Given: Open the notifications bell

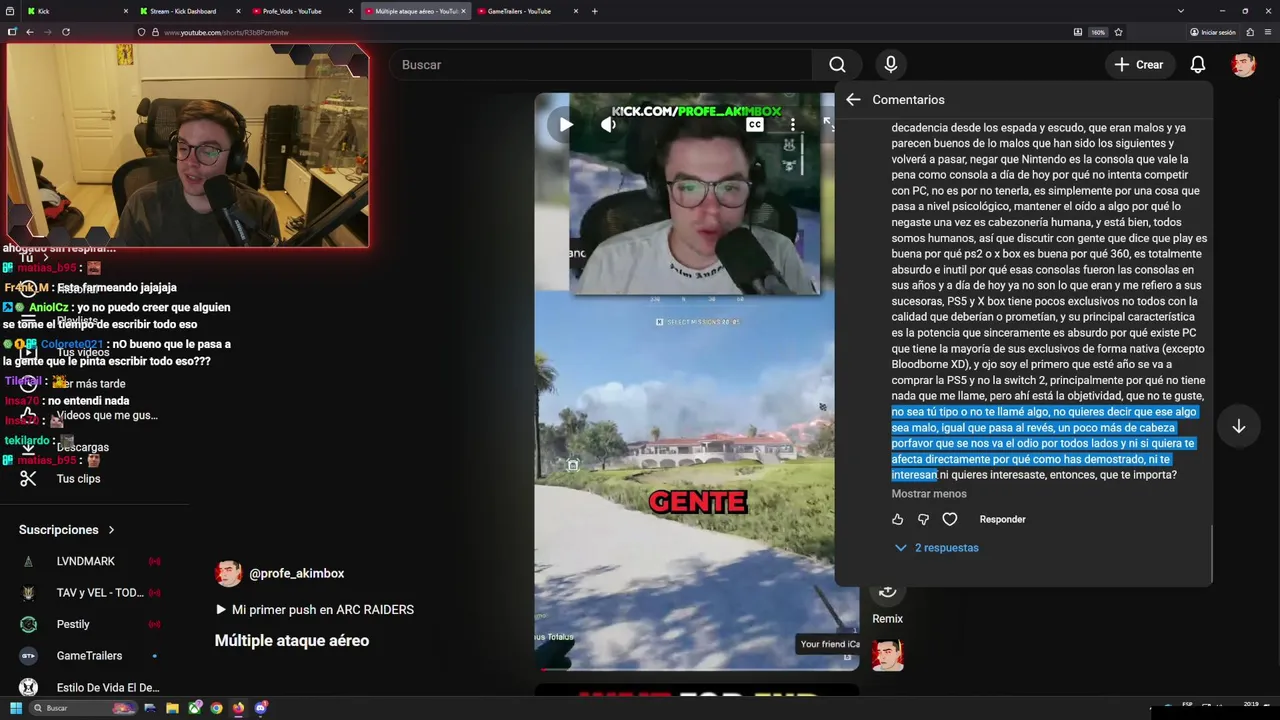Looking at the screenshot, I should (1197, 65).
